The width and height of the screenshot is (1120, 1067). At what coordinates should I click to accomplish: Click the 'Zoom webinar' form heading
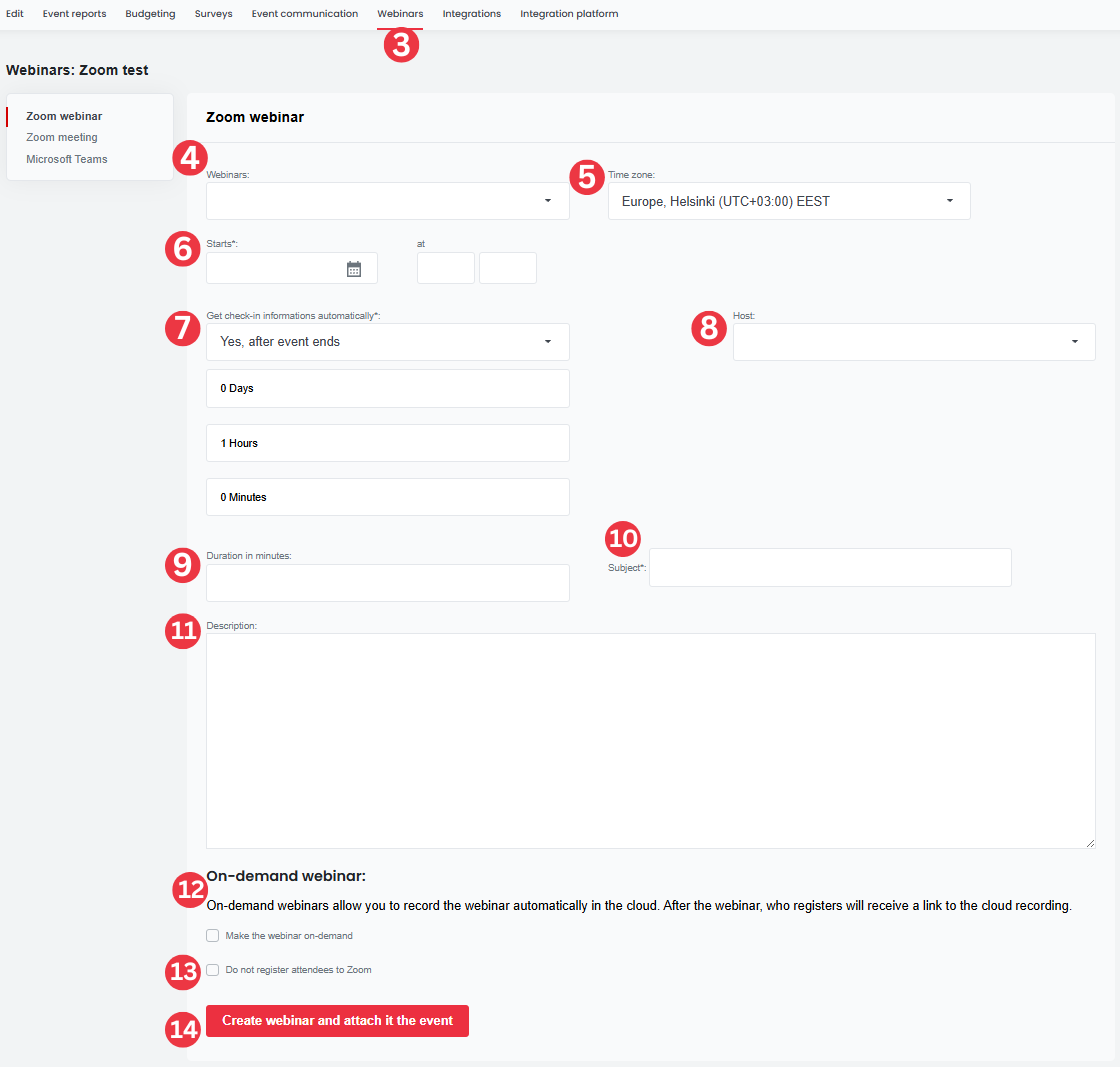tap(255, 117)
